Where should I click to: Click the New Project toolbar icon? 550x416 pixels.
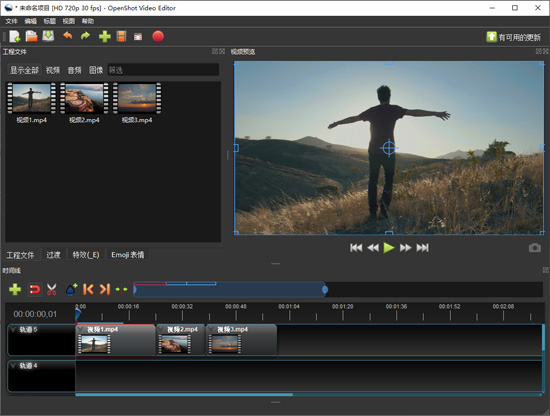(x=14, y=36)
